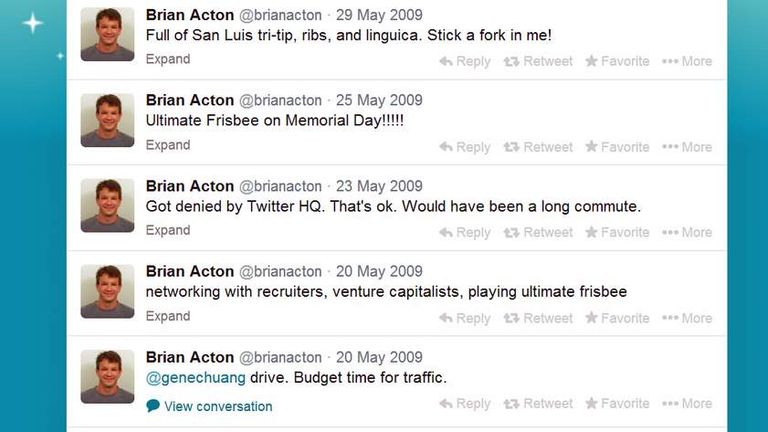
Task: Expand the networking with recruiters tweet
Action: [x=168, y=316]
